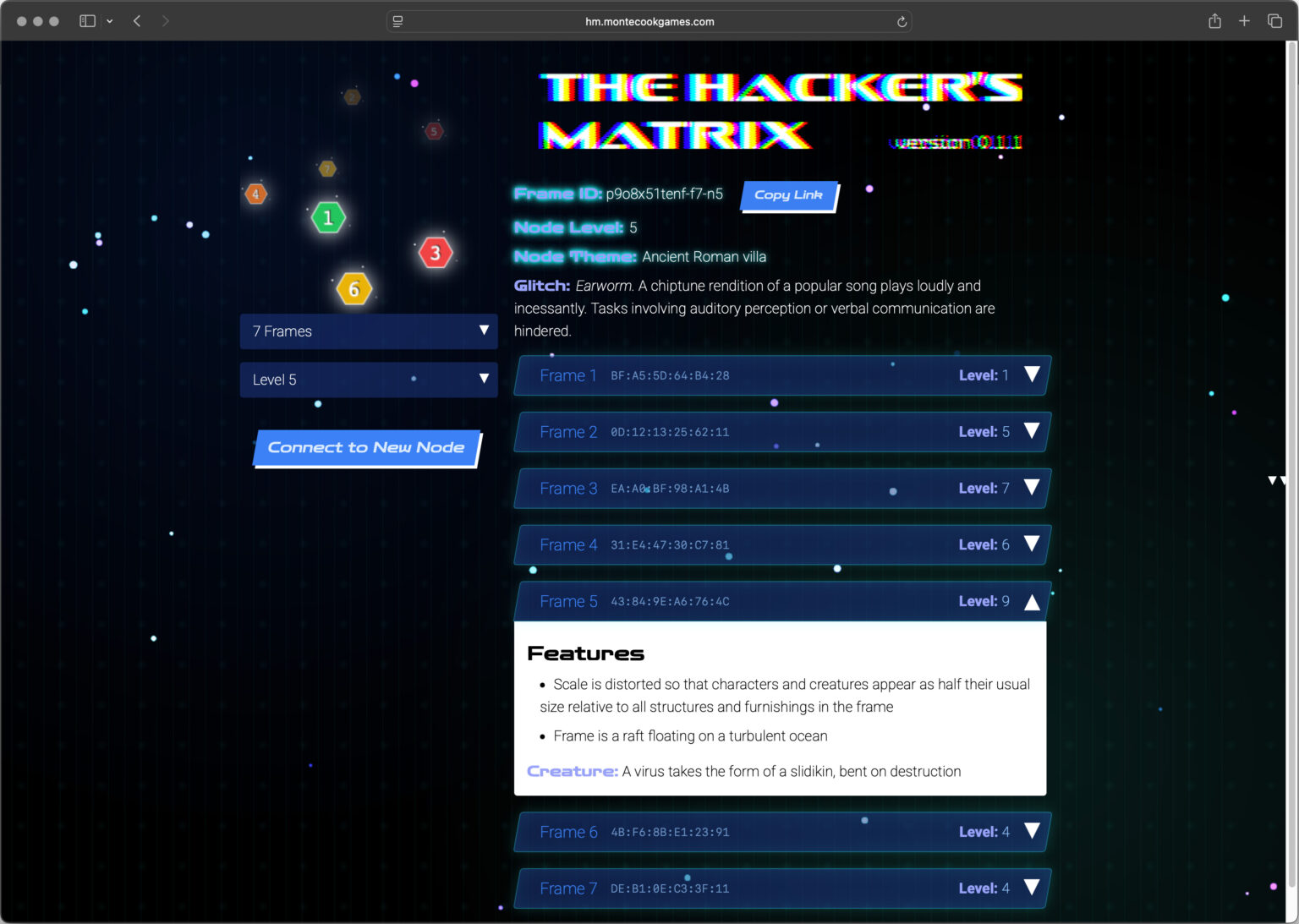Reload the page with the refresh icon

(902, 21)
